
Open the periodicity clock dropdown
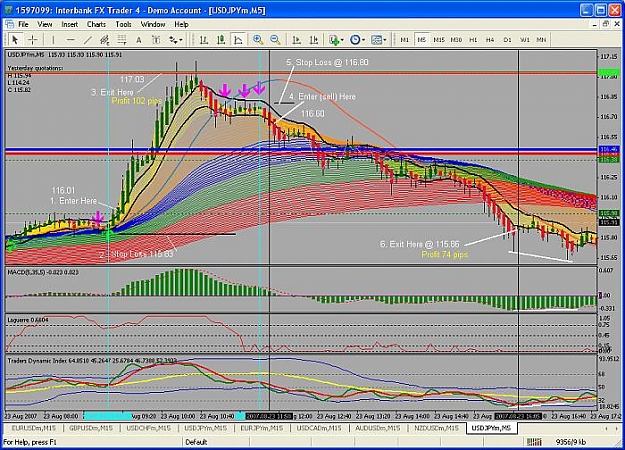[357, 40]
